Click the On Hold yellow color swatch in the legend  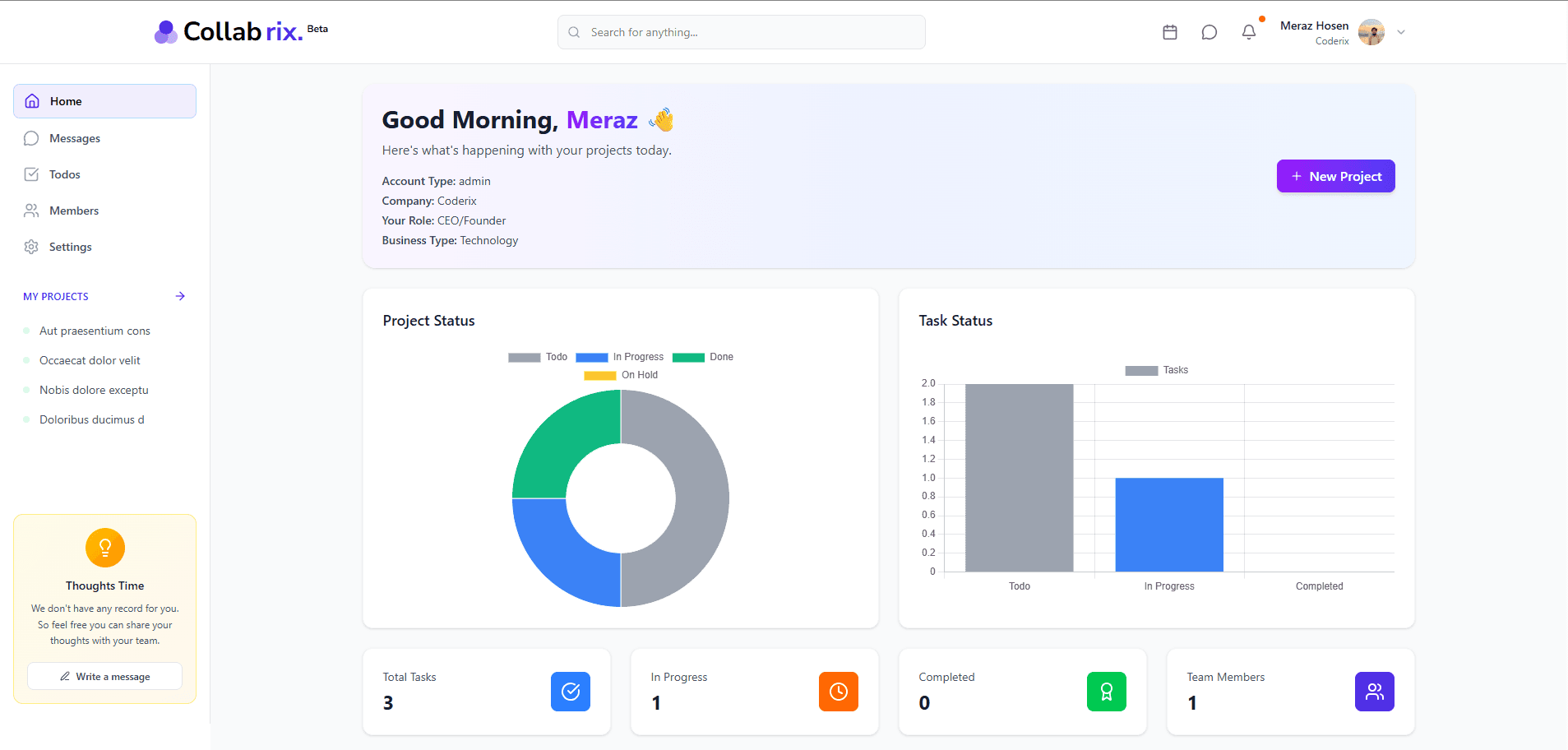[599, 375]
